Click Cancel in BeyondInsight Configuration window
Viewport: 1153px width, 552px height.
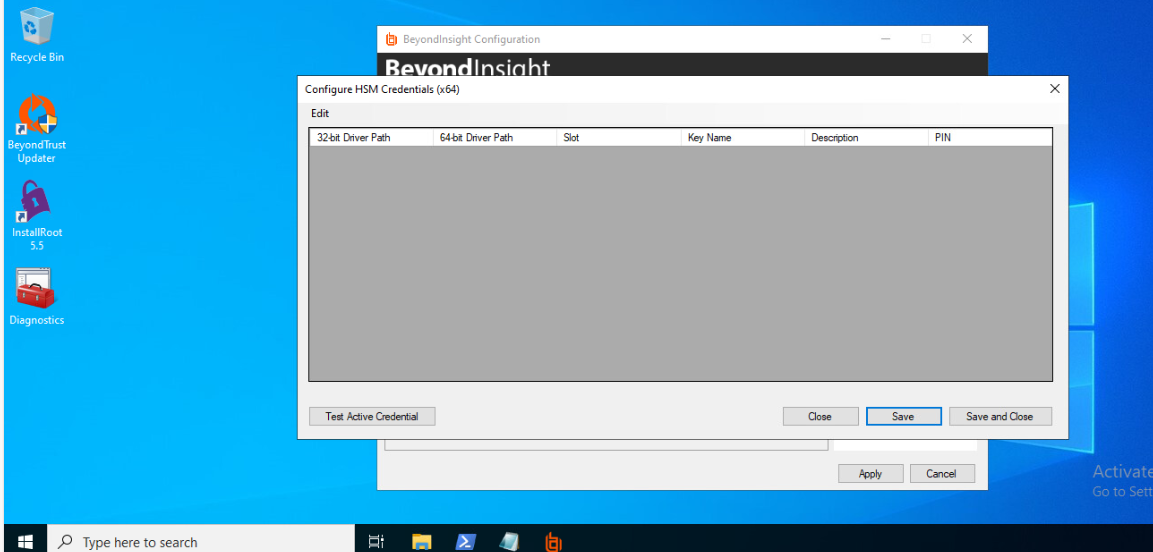point(941,473)
